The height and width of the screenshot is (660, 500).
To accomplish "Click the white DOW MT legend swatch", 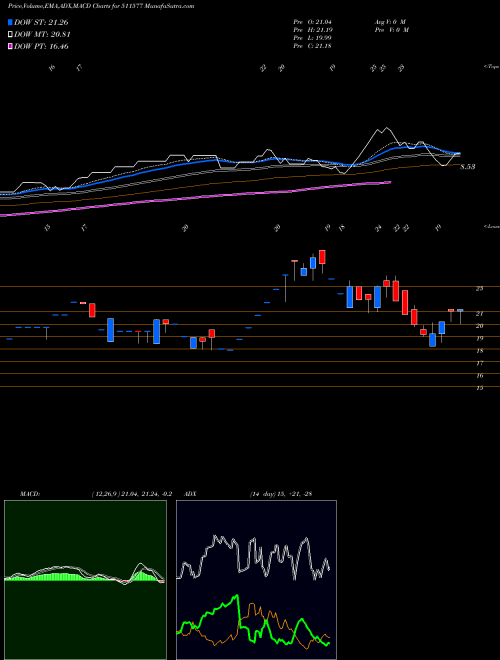I will tap(10, 35).
